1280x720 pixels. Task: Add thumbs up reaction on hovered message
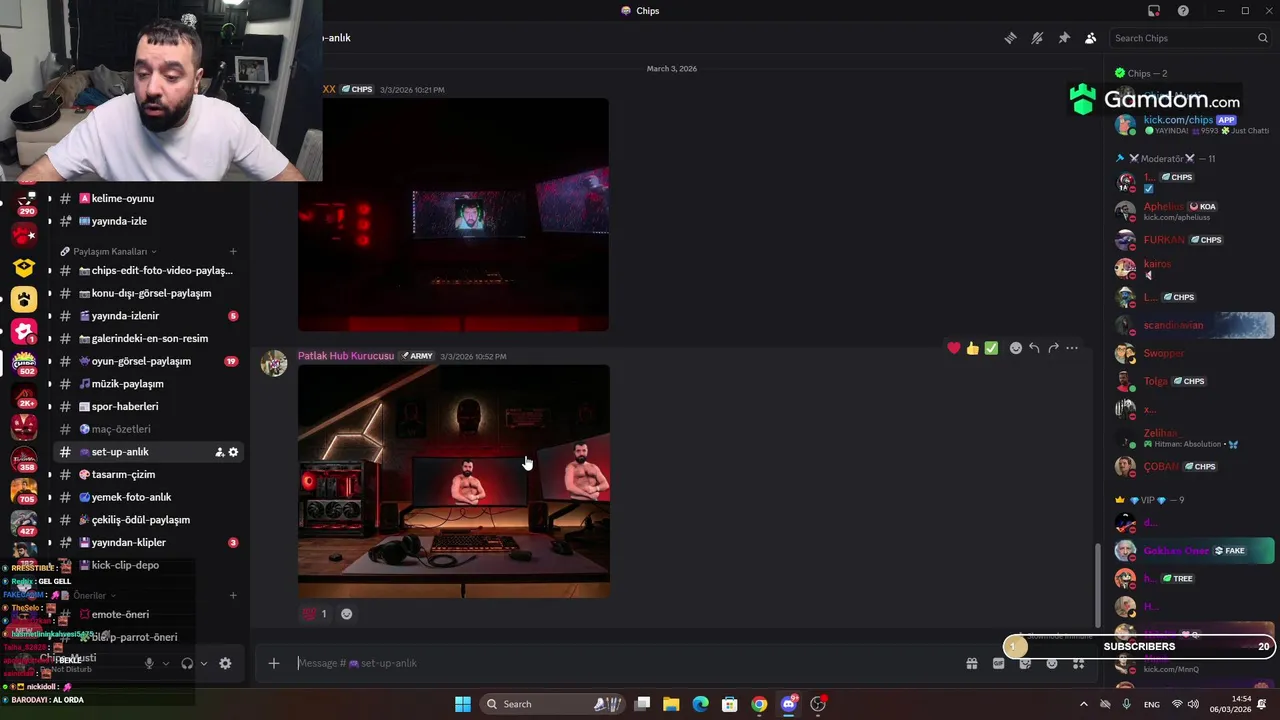[972, 348]
